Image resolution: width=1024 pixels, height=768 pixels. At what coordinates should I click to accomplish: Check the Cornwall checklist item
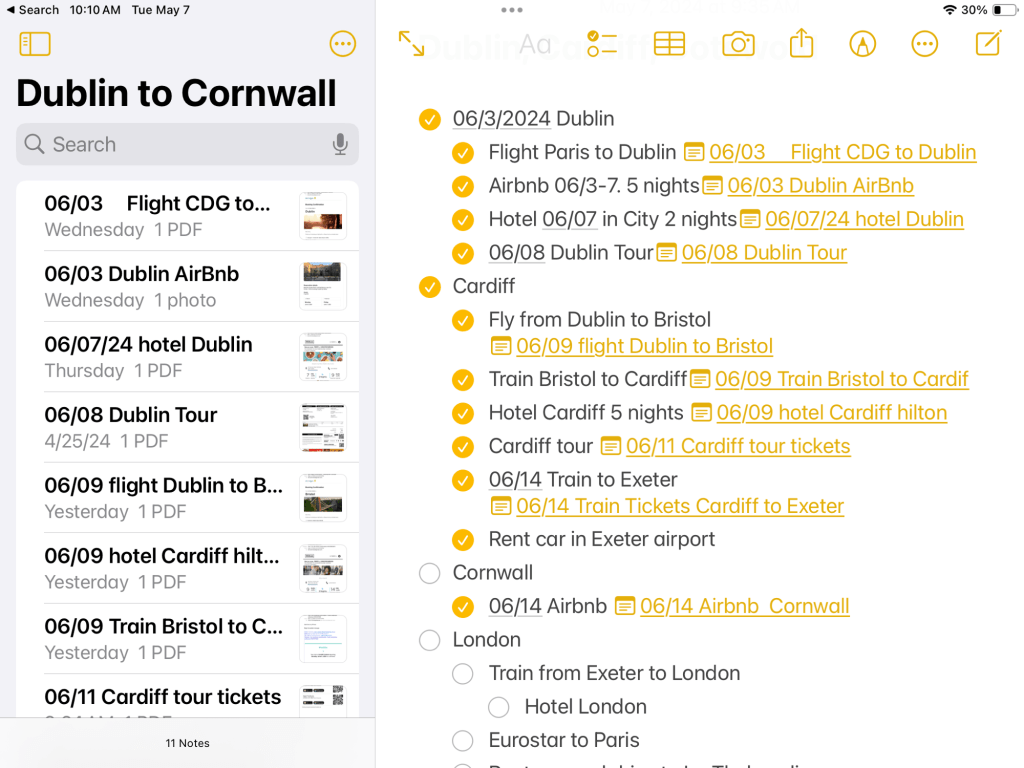pos(430,573)
